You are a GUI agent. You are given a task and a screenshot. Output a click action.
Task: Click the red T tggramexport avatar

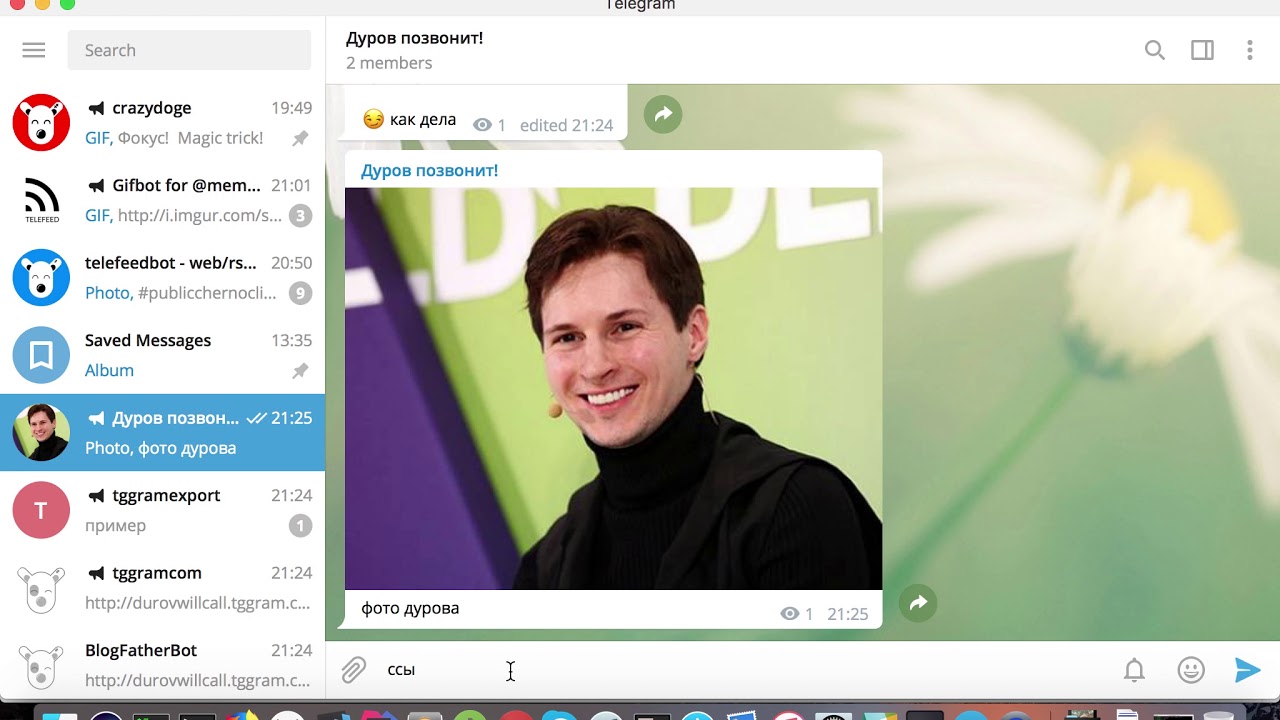point(41,510)
